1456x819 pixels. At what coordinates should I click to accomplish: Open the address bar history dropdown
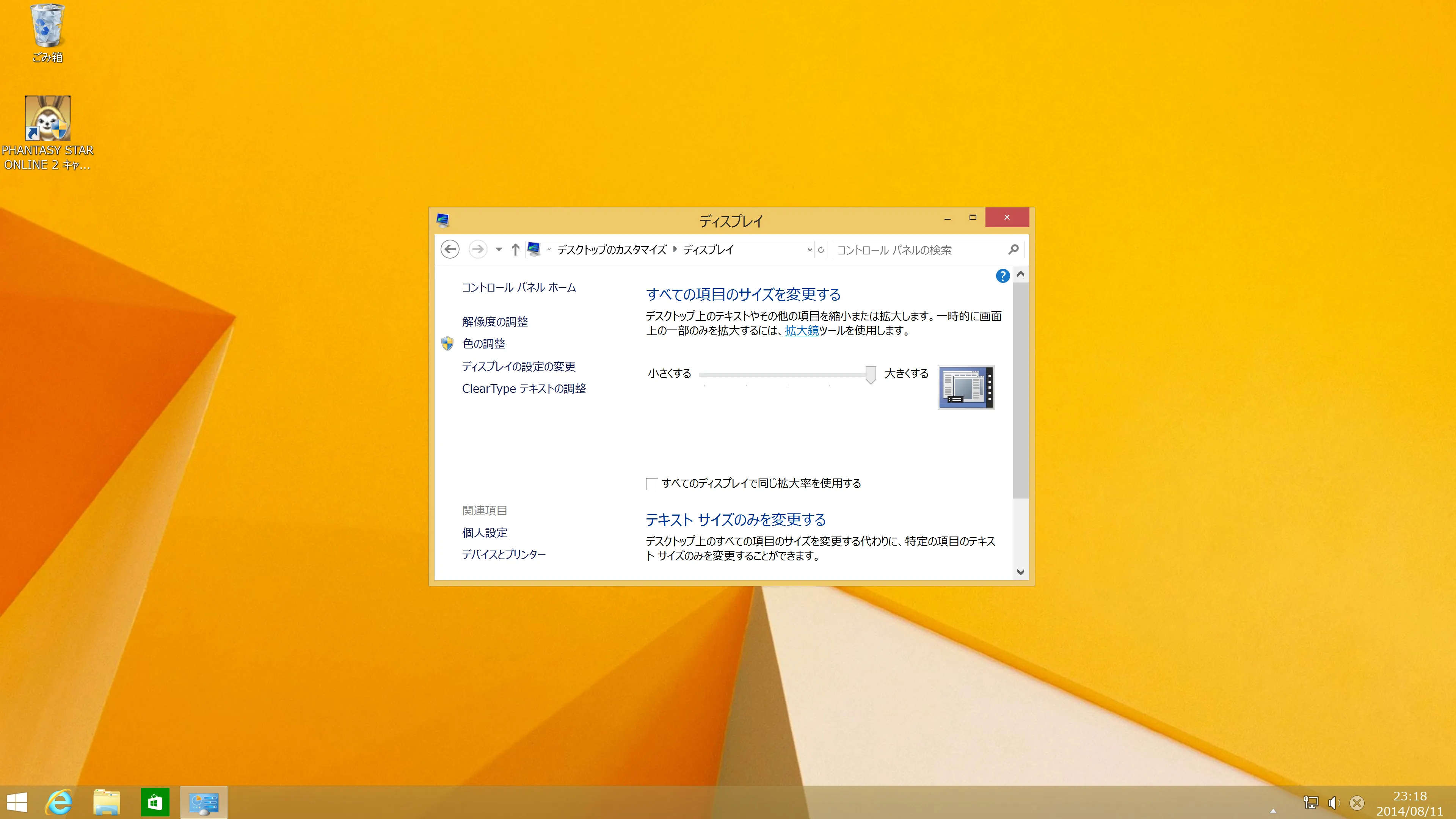[810, 249]
